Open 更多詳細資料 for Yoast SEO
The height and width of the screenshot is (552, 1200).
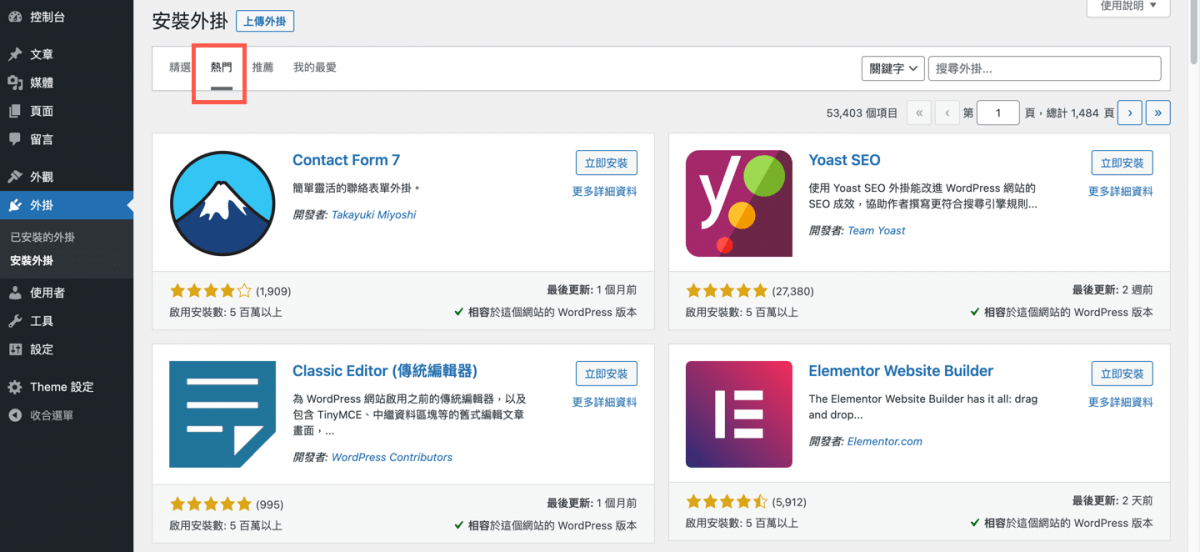pyautogui.click(x=1120, y=191)
